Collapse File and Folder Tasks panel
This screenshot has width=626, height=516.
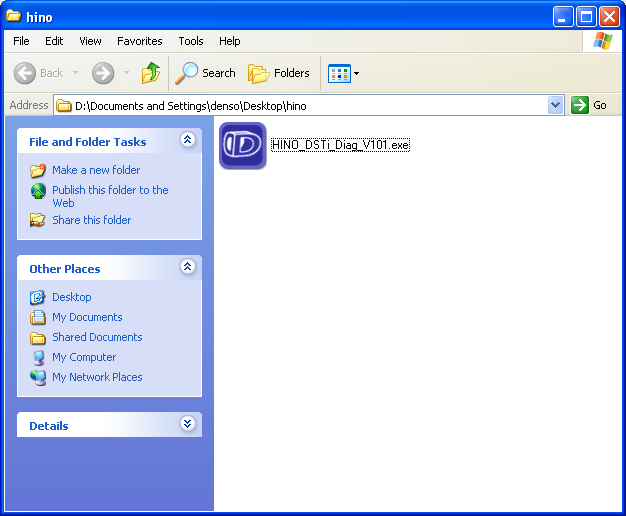(188, 139)
